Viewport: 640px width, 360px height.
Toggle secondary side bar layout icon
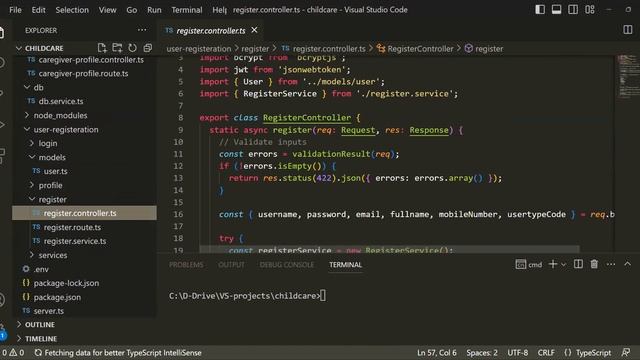[x=573, y=9]
